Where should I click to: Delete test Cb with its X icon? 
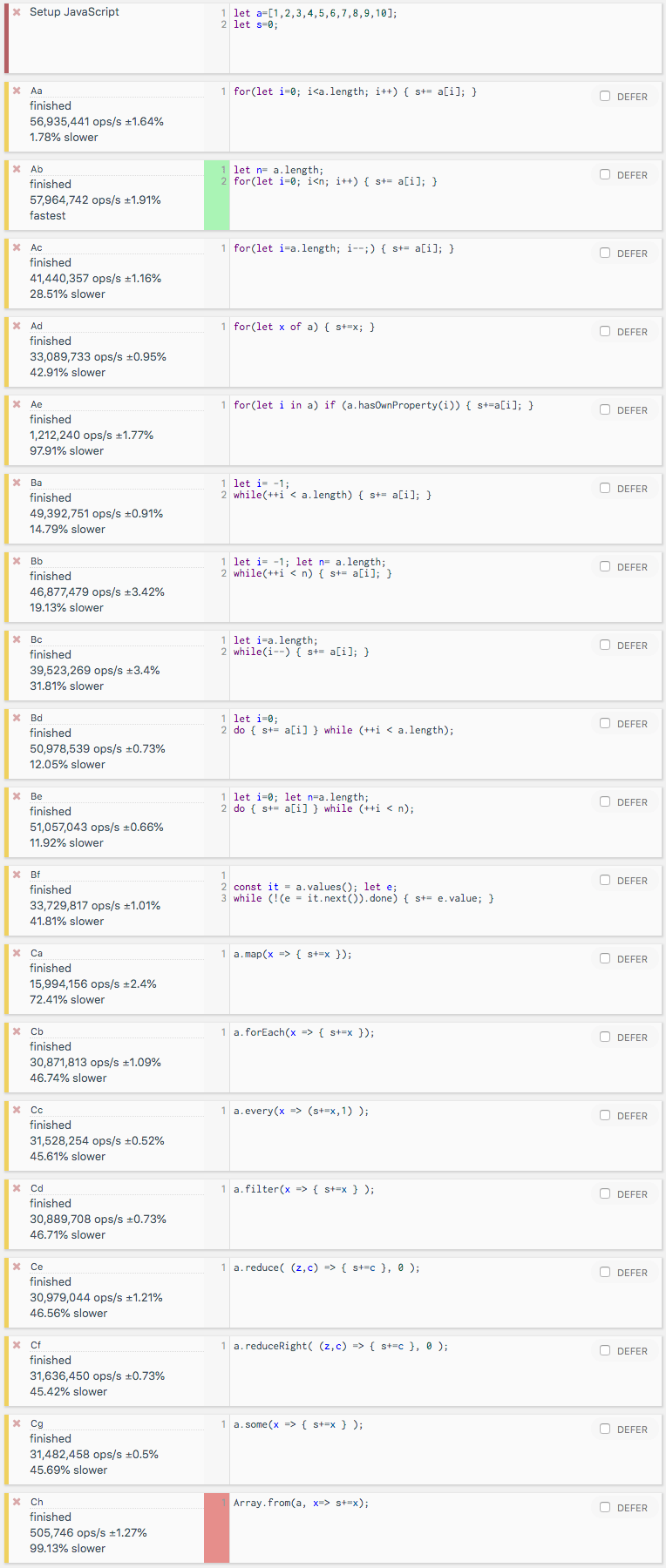pyautogui.click(x=17, y=1031)
